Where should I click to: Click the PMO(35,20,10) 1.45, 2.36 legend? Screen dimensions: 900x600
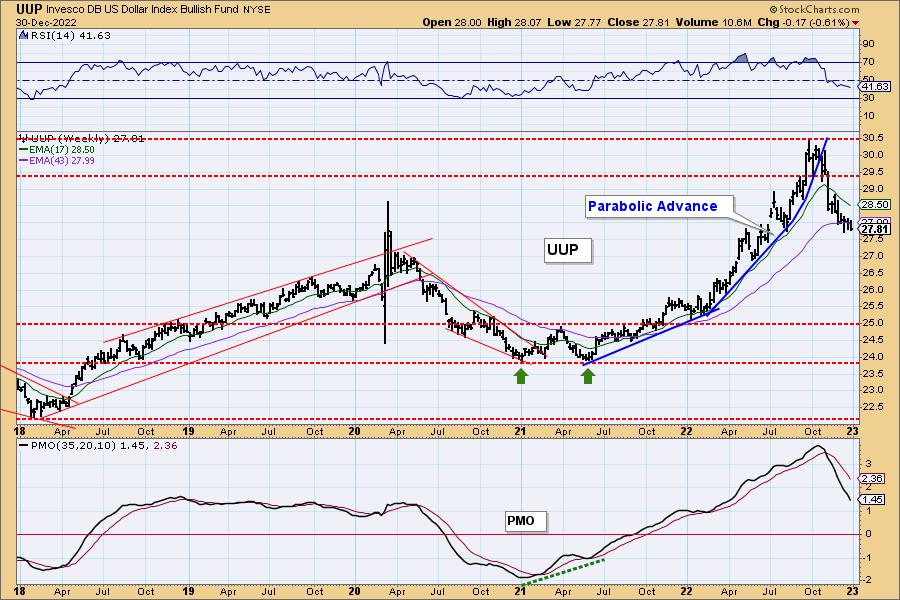98,446
